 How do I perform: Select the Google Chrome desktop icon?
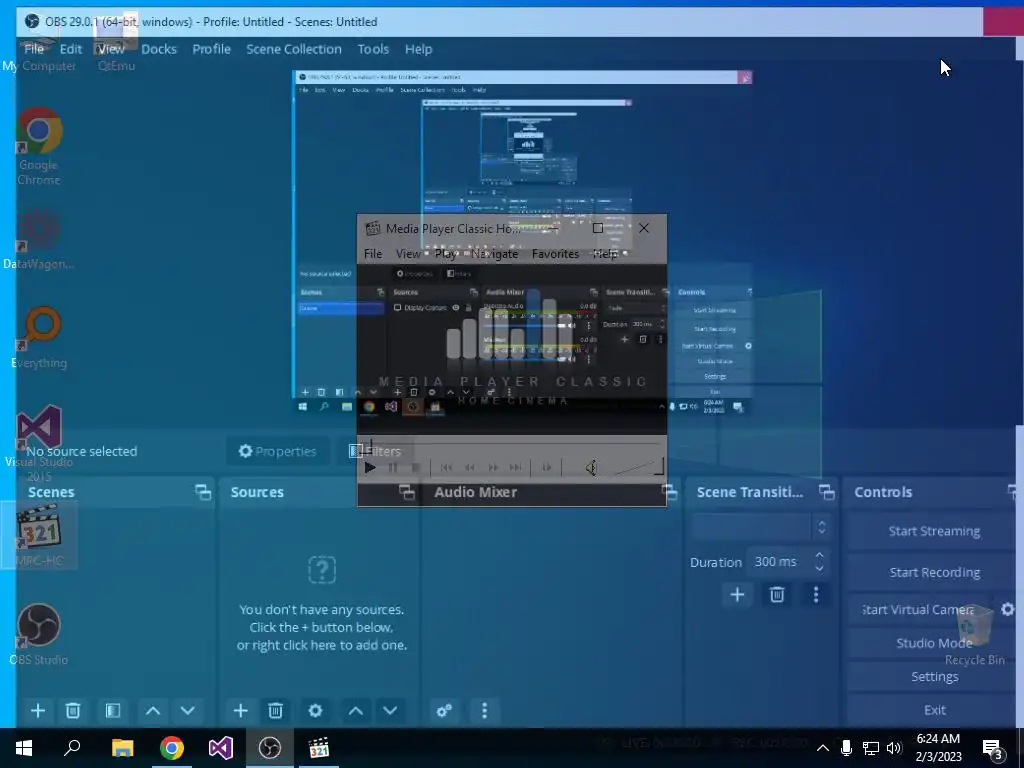tap(39, 146)
